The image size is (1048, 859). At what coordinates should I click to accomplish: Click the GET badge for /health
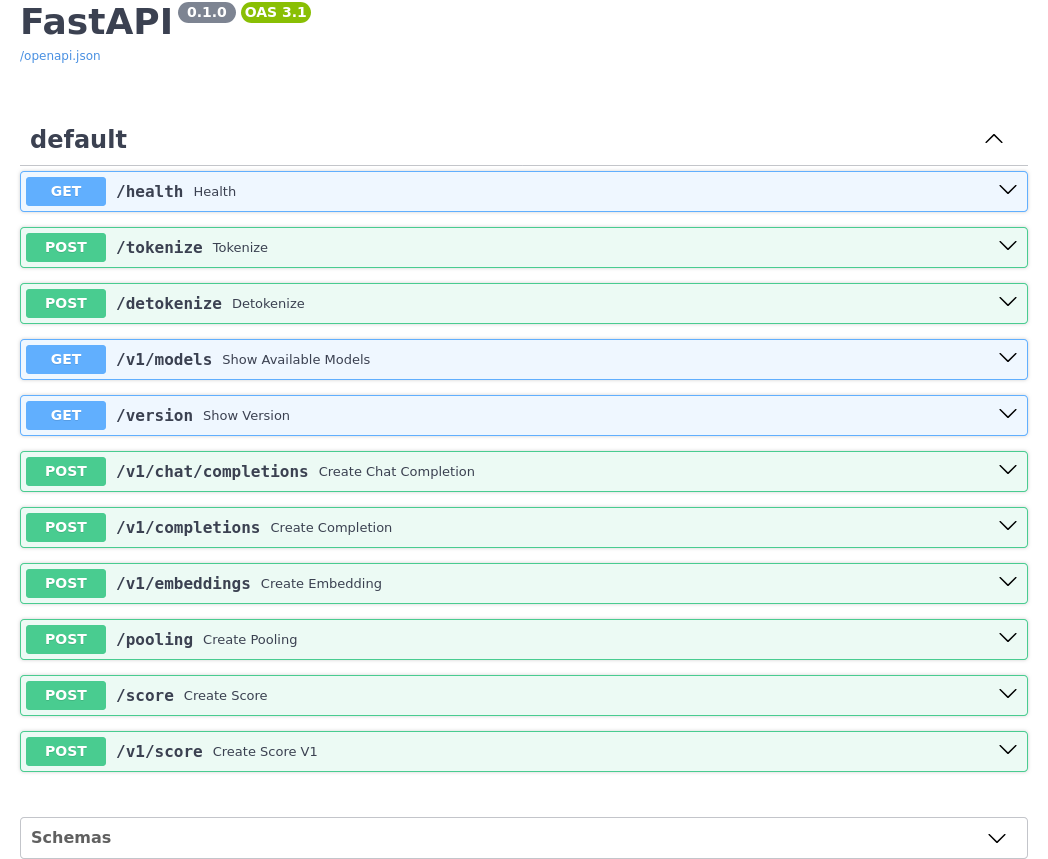66,191
